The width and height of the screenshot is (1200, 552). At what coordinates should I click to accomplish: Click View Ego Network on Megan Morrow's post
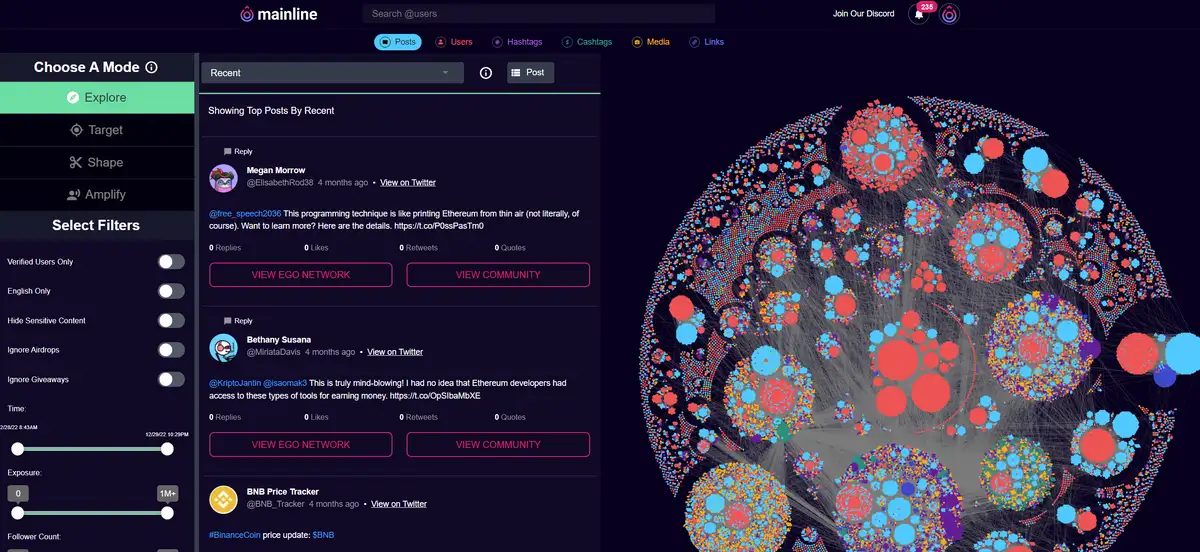300,275
